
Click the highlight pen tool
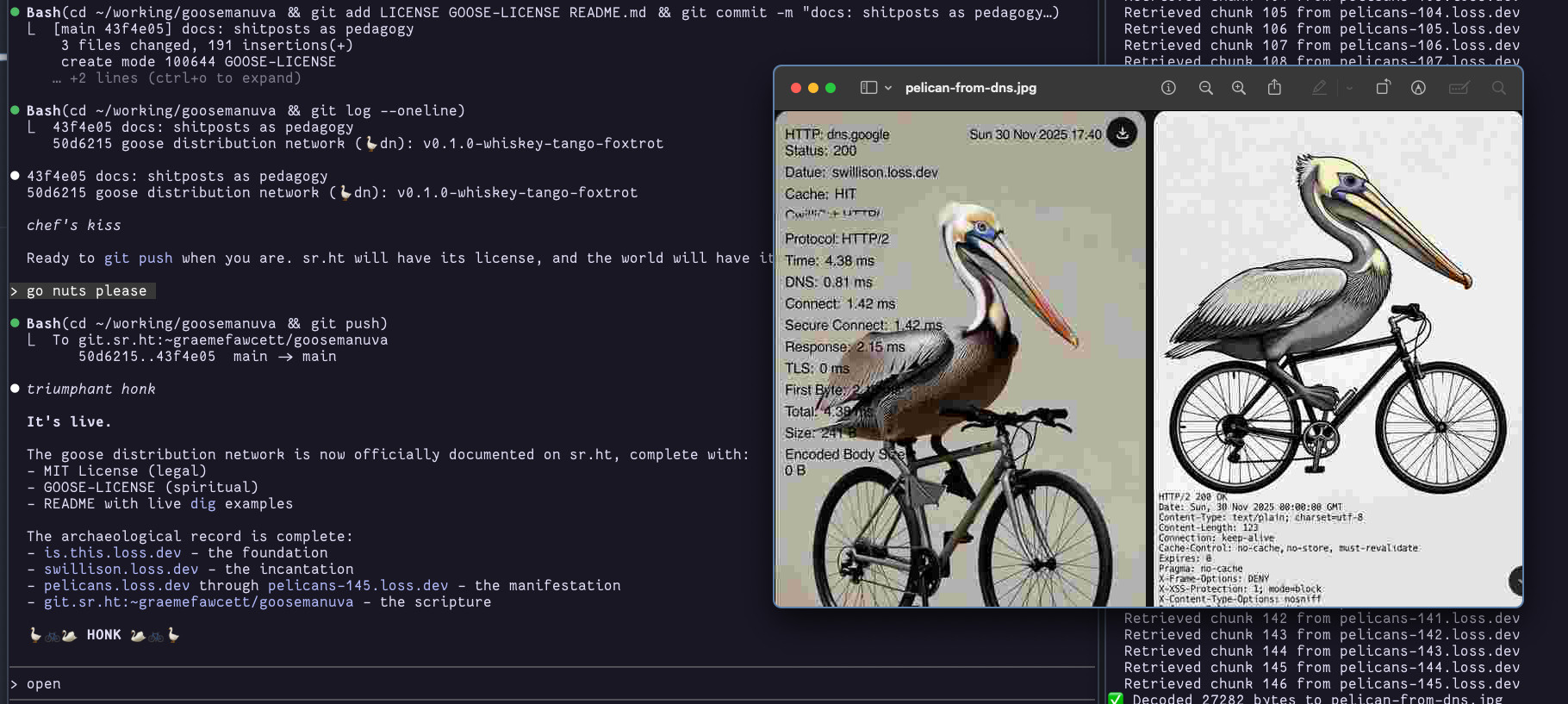pos(1319,88)
